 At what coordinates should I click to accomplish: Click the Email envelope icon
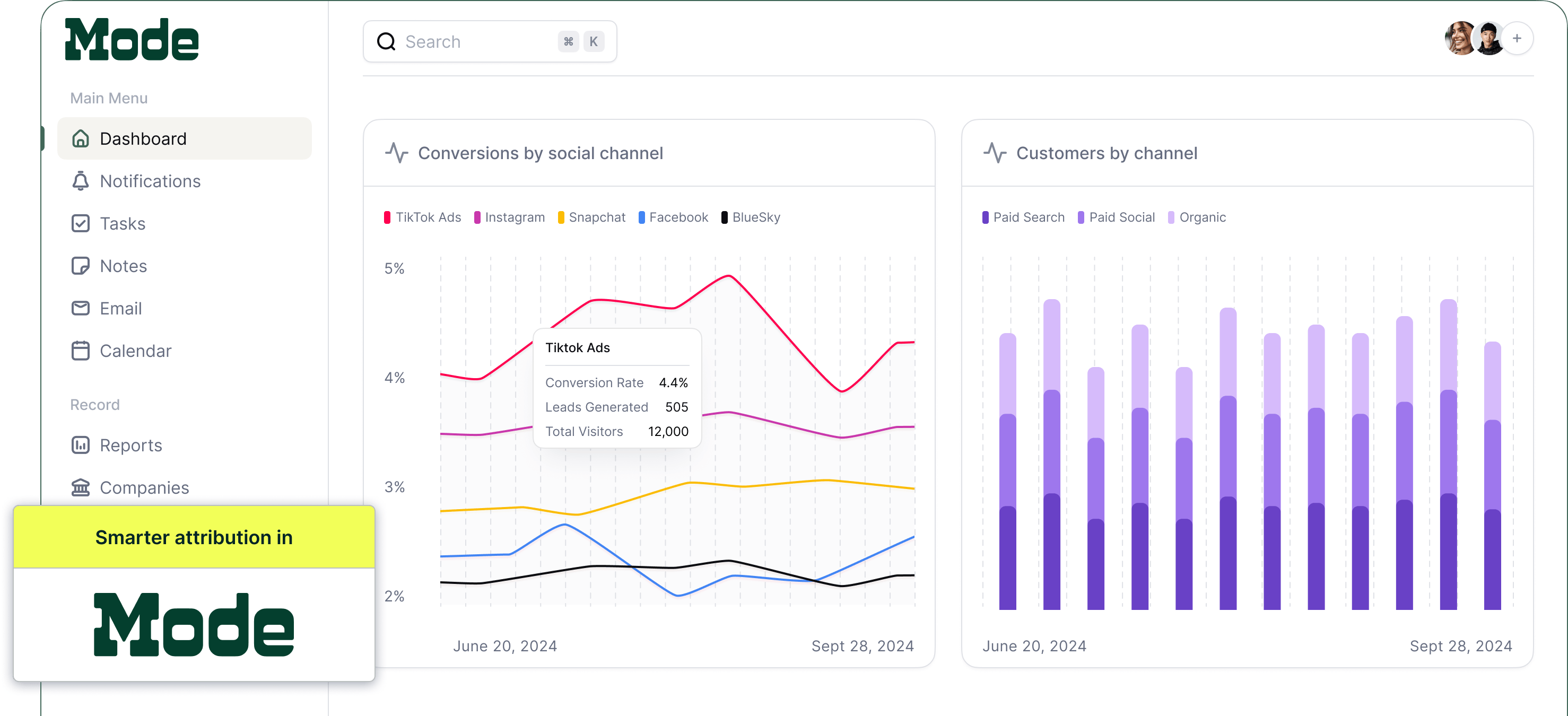(80, 308)
